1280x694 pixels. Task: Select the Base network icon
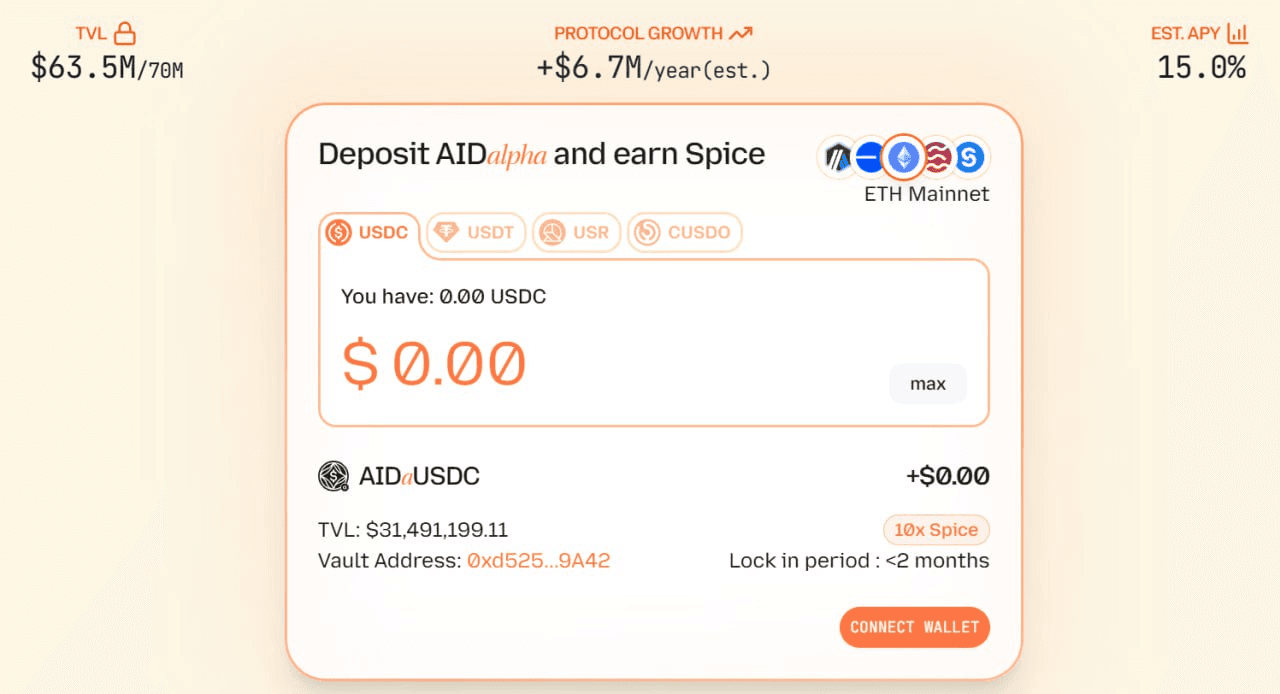[869, 157]
